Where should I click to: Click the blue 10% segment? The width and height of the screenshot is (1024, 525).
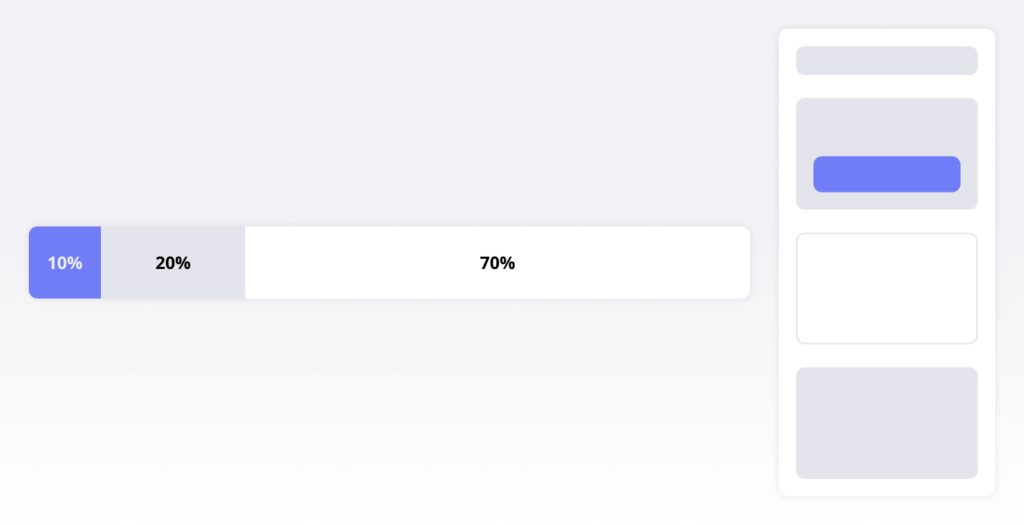click(x=65, y=262)
